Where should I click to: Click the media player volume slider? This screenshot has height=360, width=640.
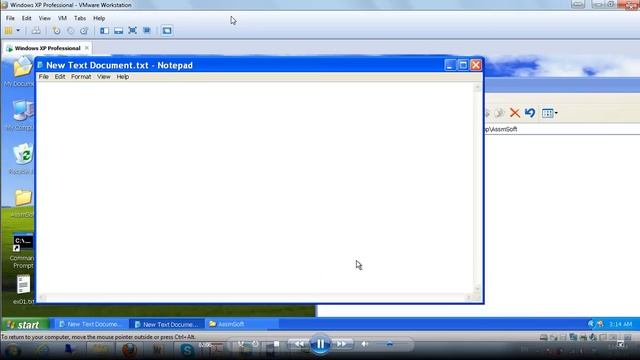(x=390, y=344)
